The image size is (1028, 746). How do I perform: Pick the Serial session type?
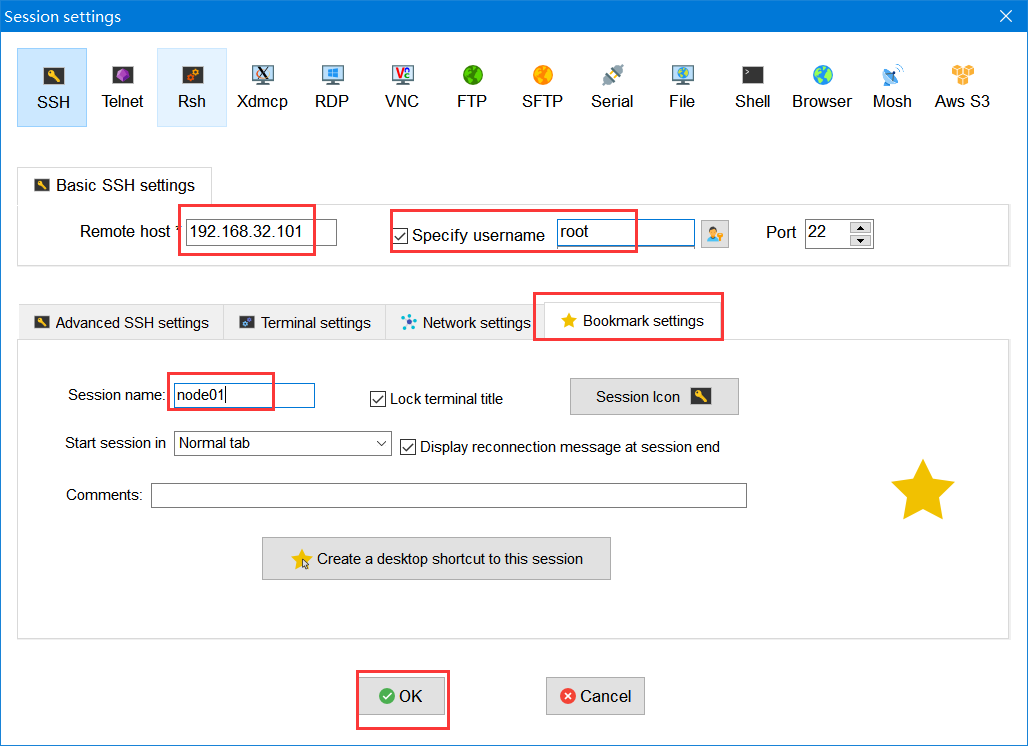click(x=612, y=87)
